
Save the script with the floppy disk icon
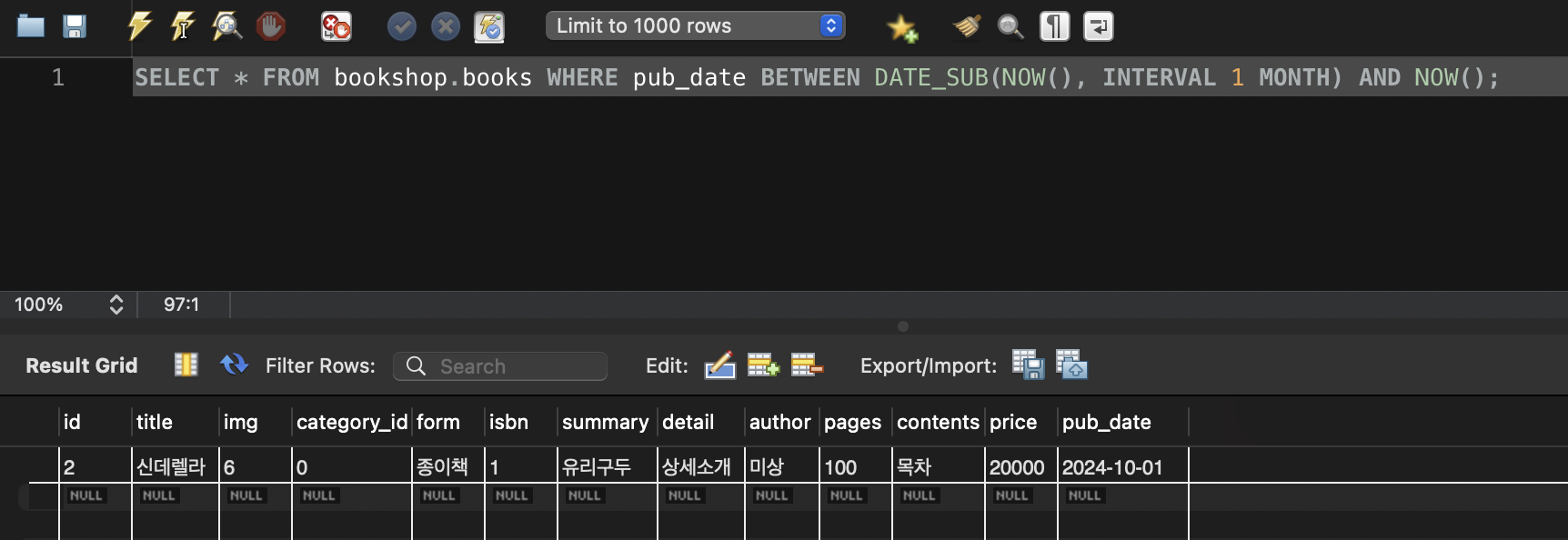click(75, 26)
